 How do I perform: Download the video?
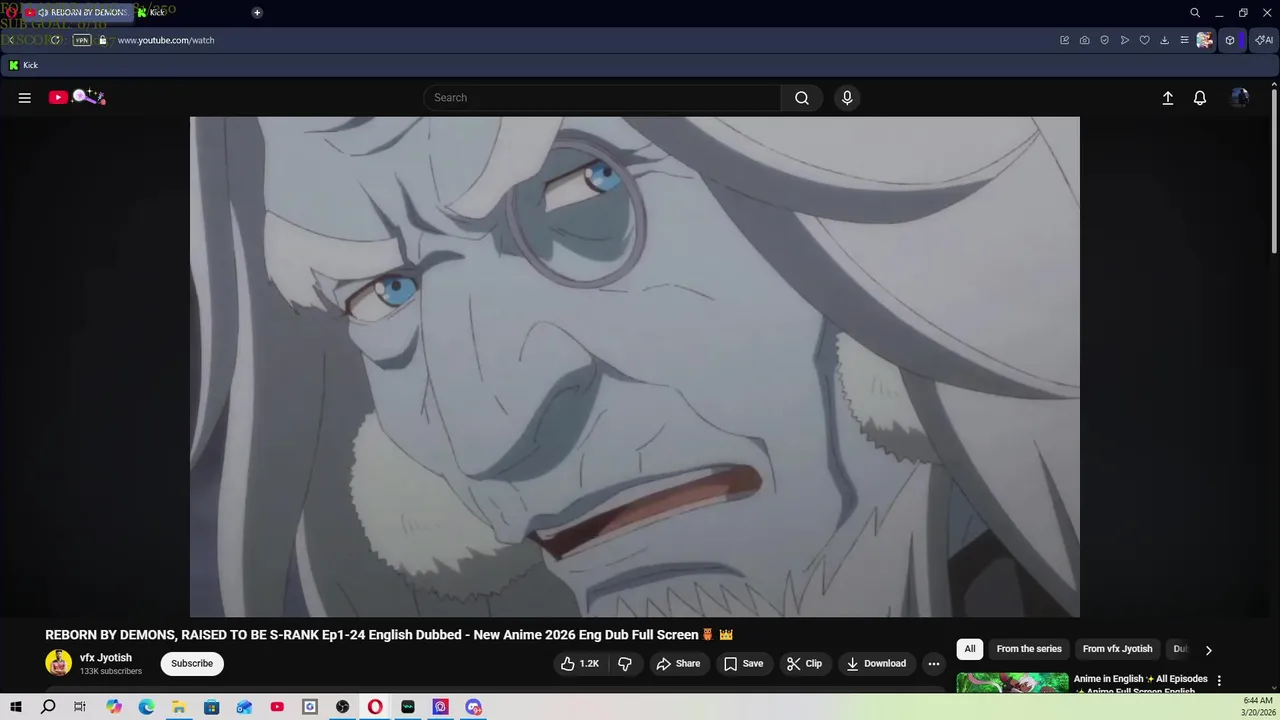[x=876, y=664]
